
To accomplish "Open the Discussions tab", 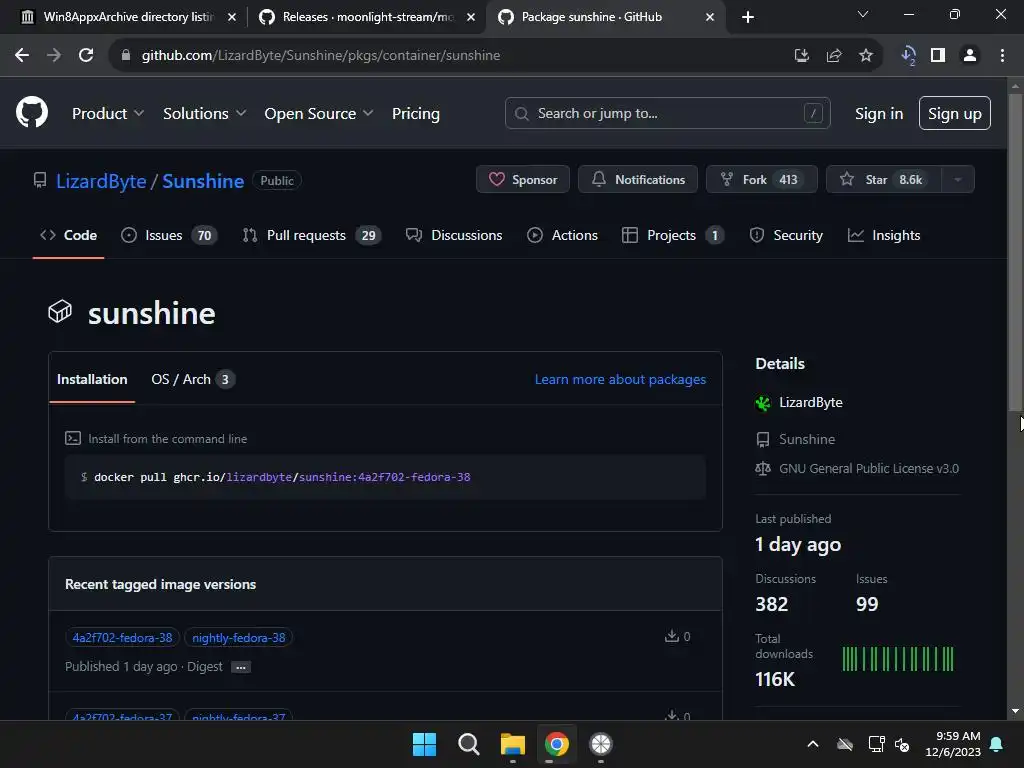I will 454,235.
